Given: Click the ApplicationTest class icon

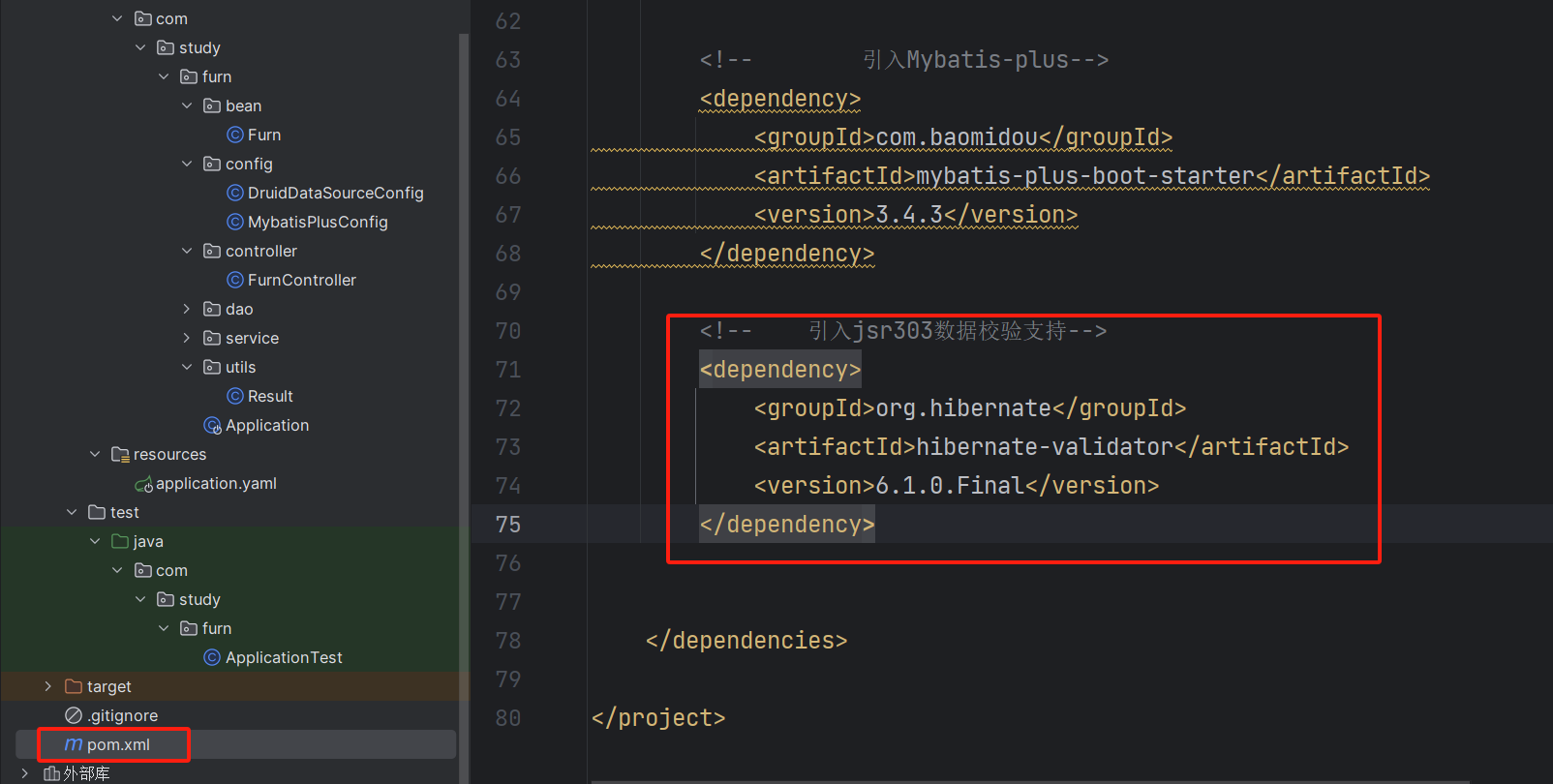Looking at the screenshot, I should (x=212, y=657).
